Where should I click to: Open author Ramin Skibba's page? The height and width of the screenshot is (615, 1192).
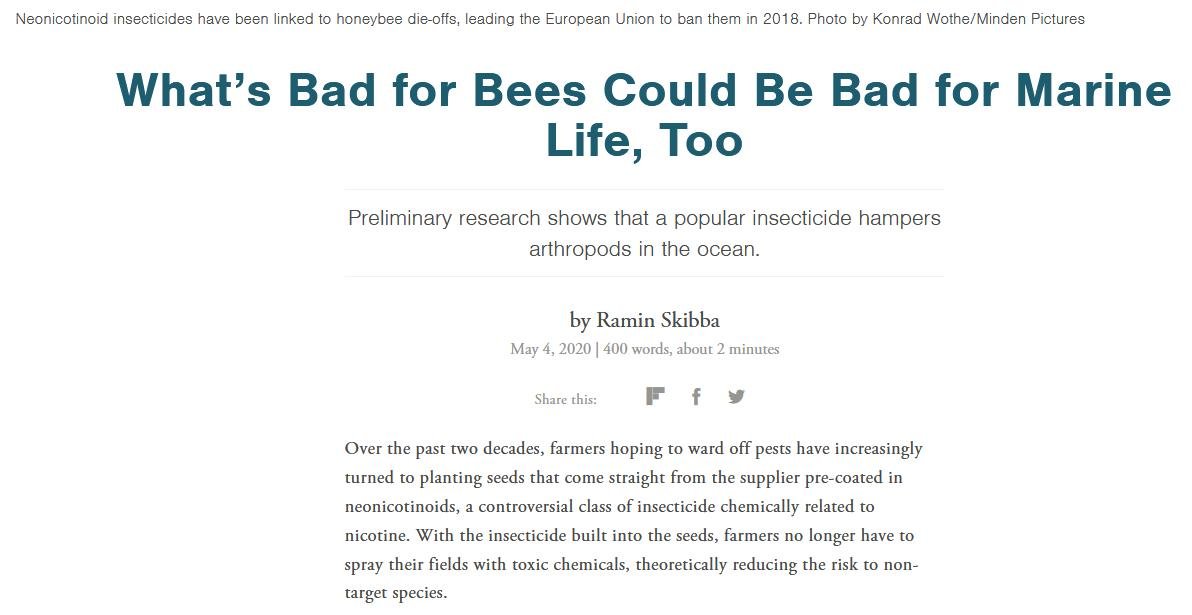point(658,320)
